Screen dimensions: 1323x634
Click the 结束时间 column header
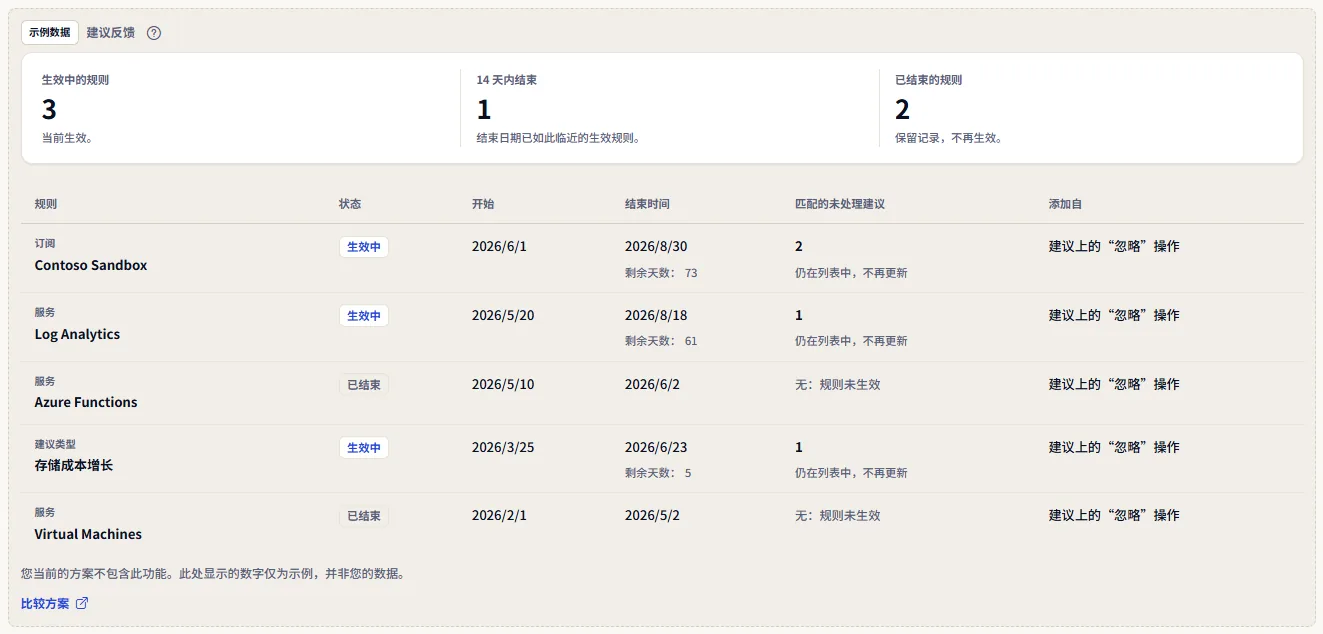tap(647, 204)
